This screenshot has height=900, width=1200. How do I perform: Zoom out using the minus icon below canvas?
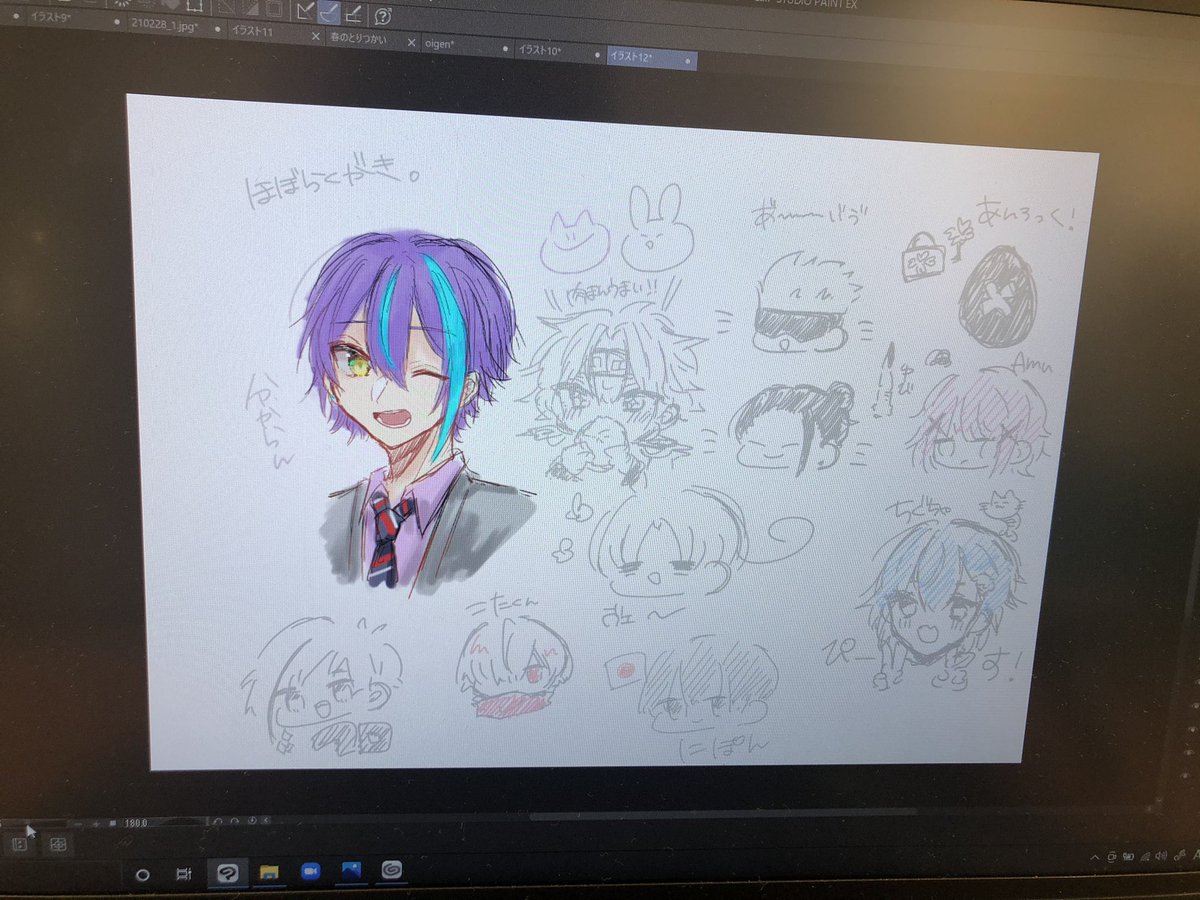point(77,824)
